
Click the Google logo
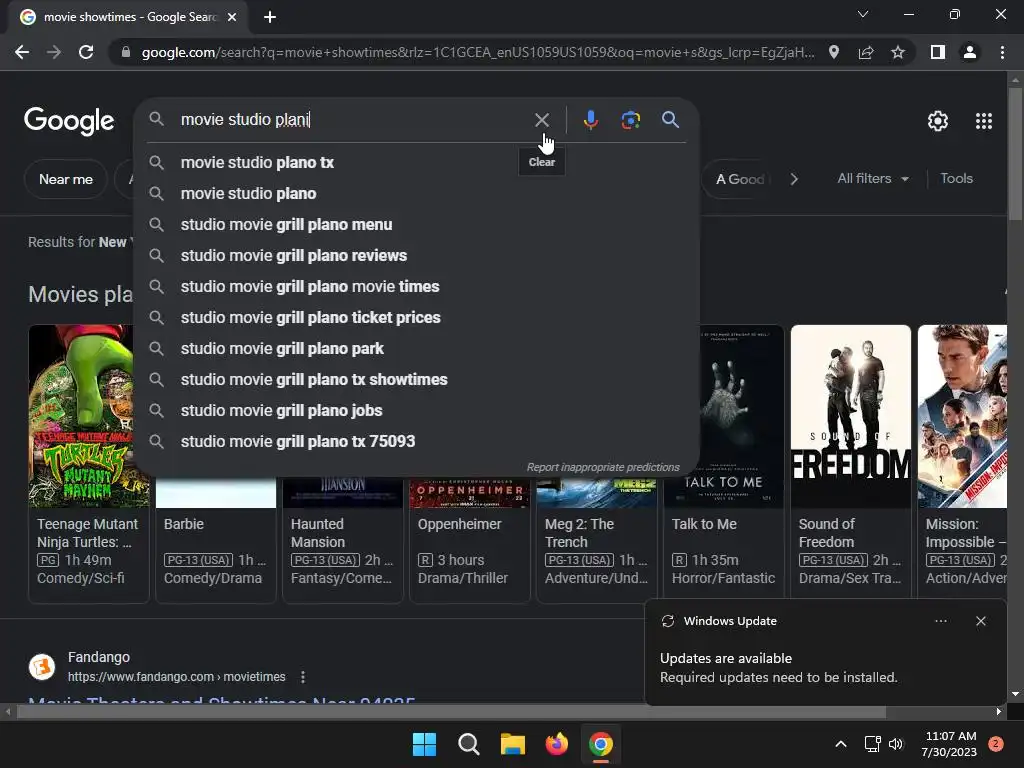click(x=69, y=121)
